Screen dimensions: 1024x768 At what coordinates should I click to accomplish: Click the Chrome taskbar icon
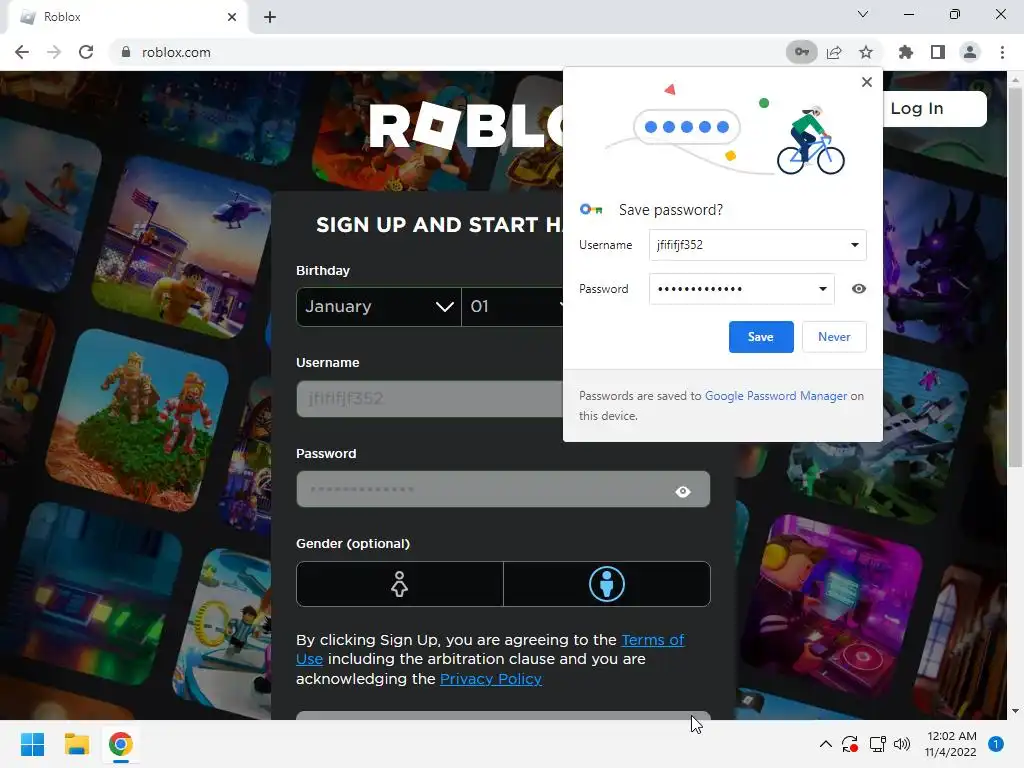120,744
